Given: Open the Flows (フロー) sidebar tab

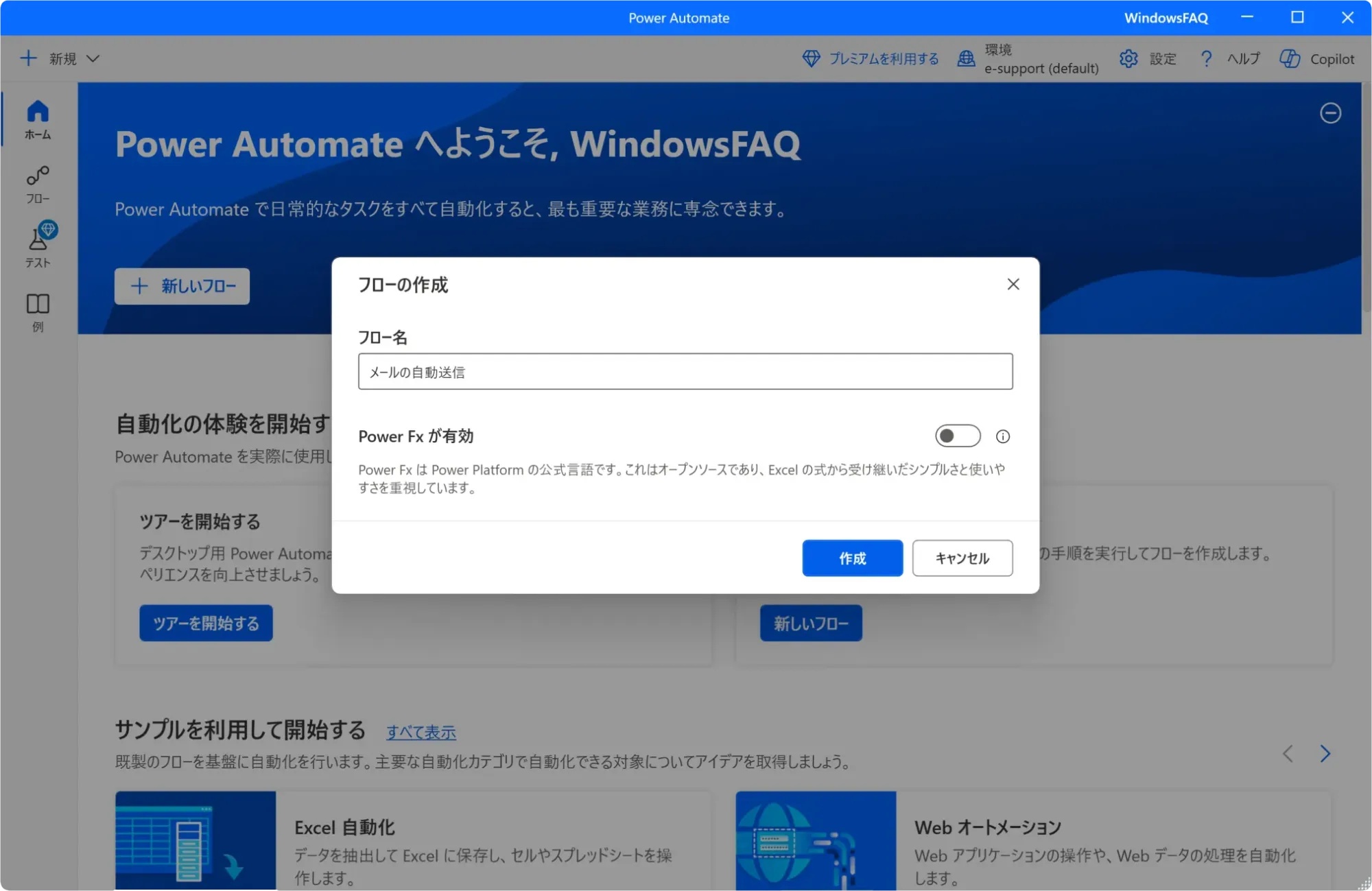Looking at the screenshot, I should [38, 185].
